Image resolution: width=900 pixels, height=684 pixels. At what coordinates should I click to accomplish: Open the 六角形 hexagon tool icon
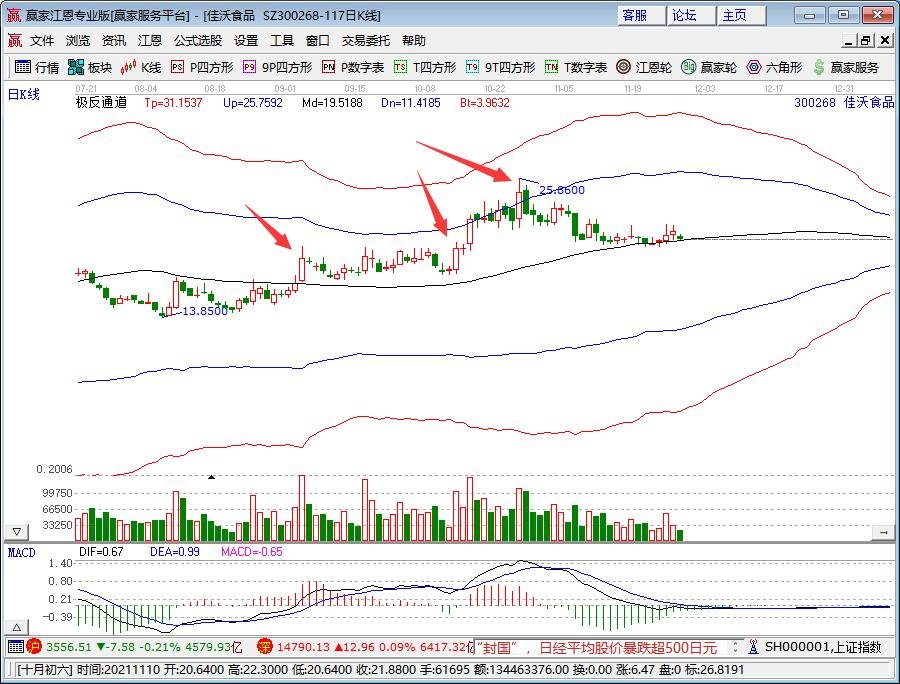[x=754, y=67]
